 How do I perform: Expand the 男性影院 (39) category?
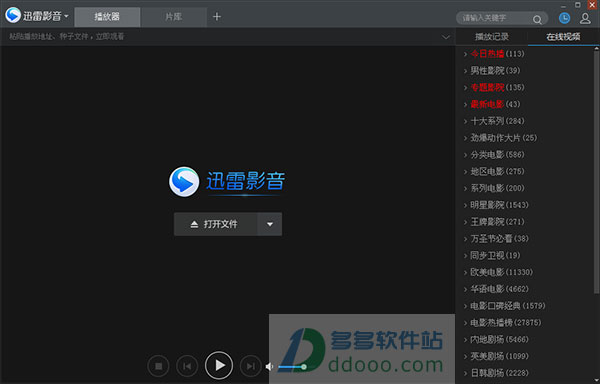491,71
